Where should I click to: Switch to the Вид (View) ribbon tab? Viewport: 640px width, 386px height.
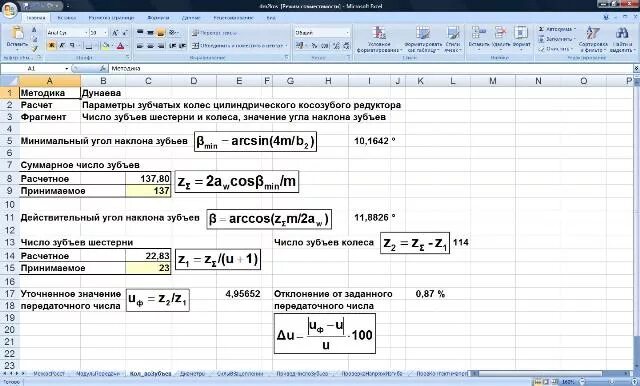[x=271, y=18]
